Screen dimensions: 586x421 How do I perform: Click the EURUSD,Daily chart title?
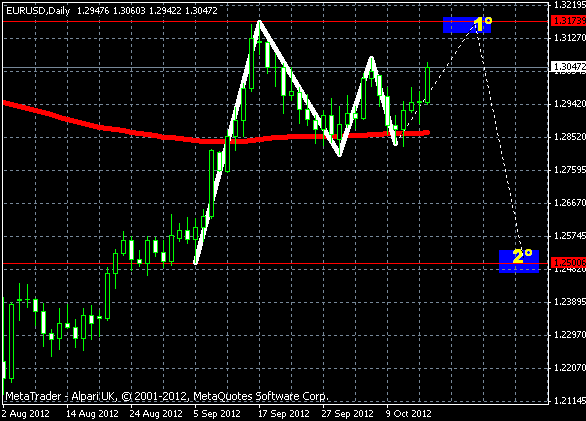tap(38, 10)
